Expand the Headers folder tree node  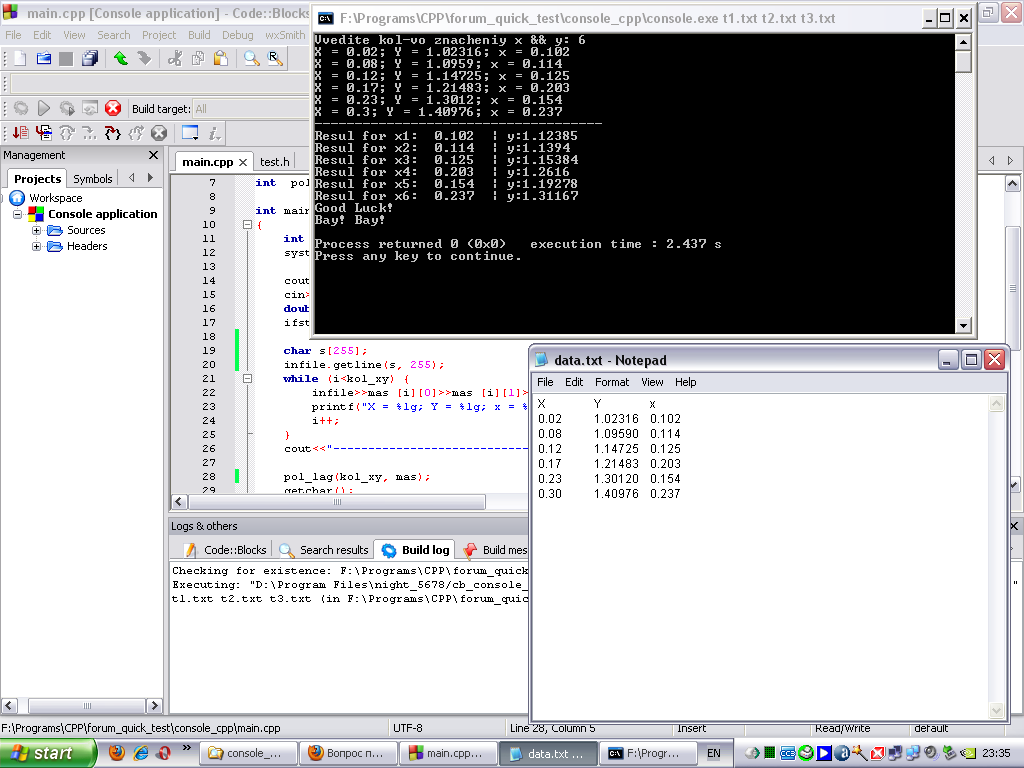click(x=37, y=246)
